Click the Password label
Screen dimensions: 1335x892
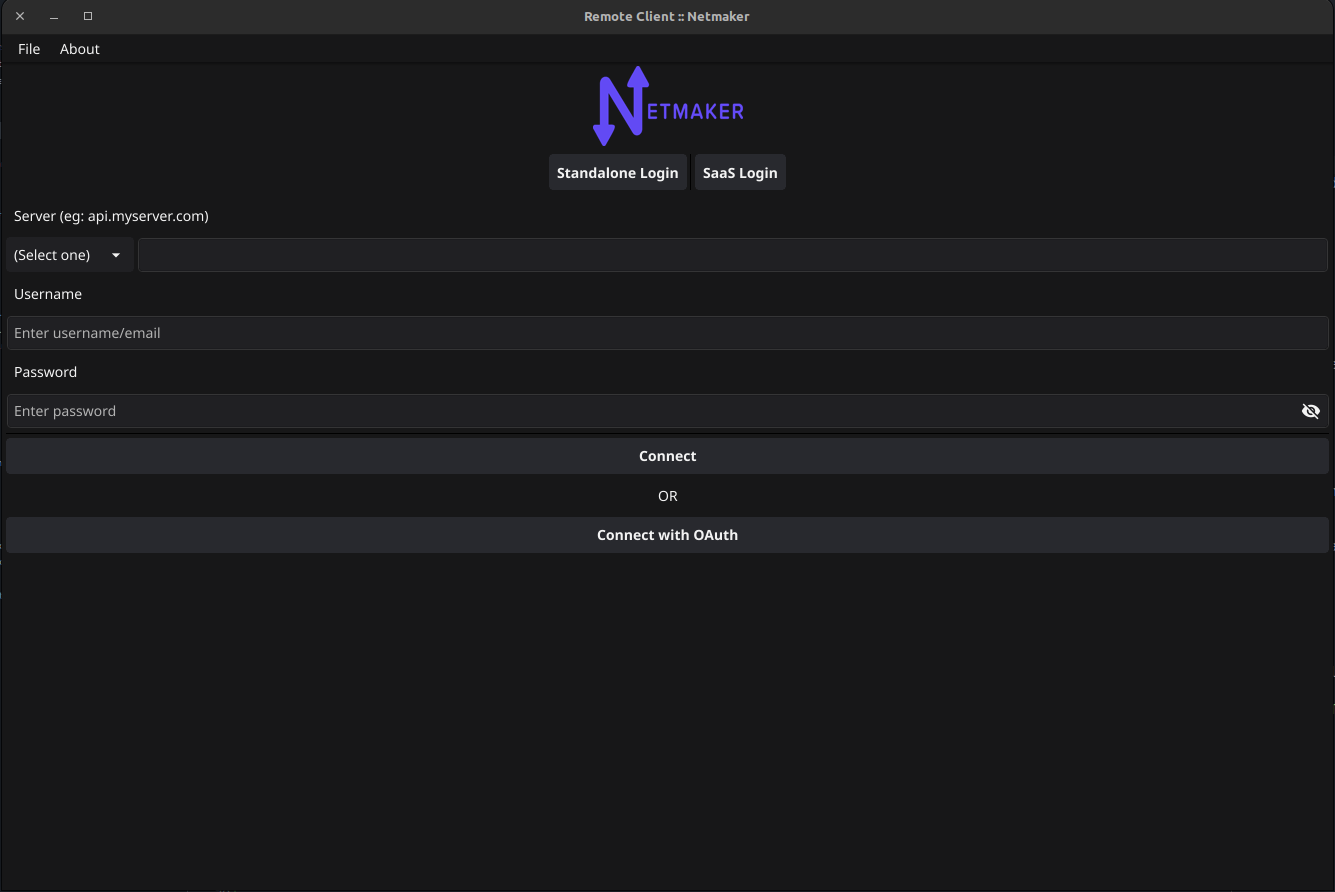pos(45,372)
